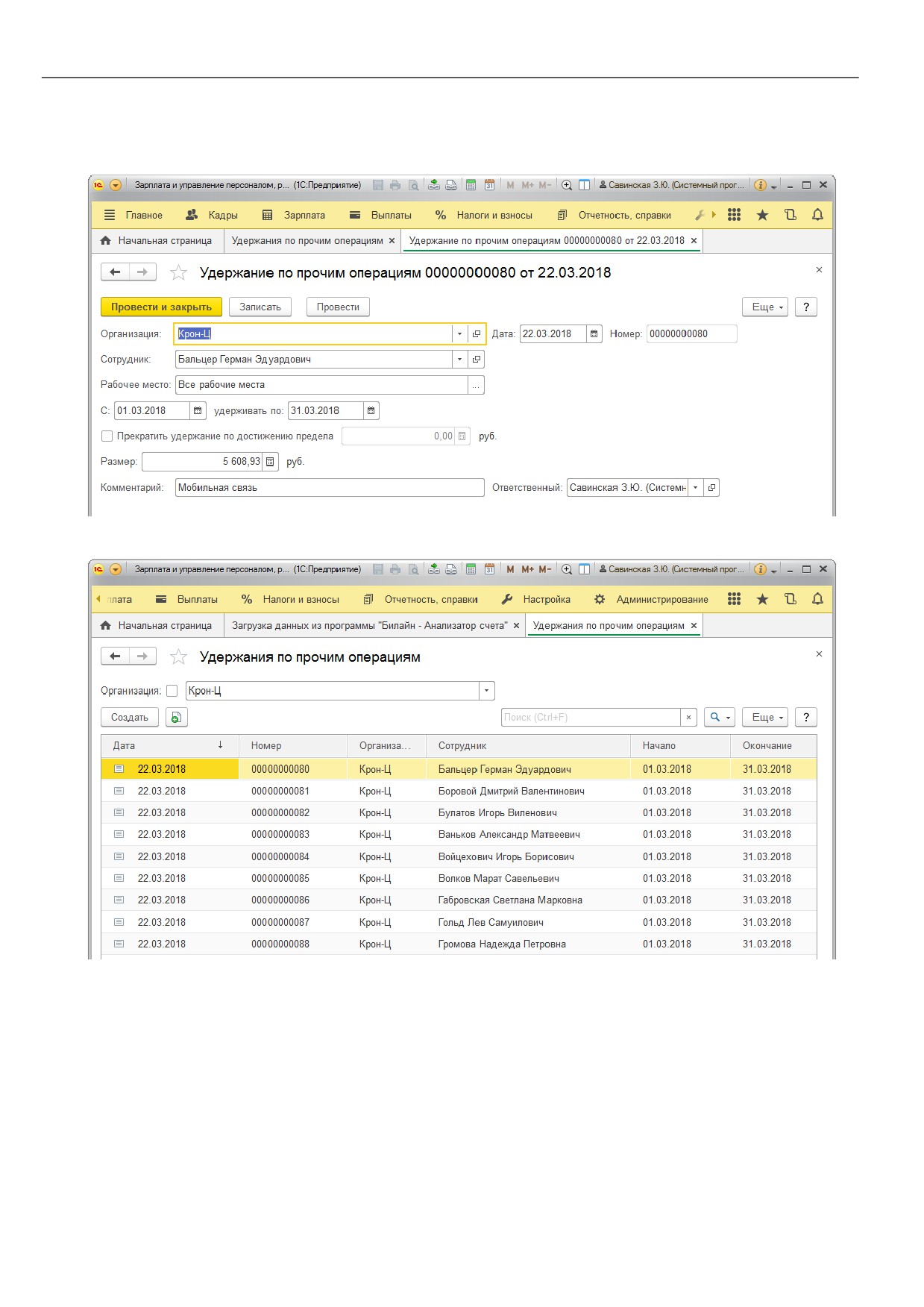This screenshot has width=924, height=1307.
Task: Open Кадры section in upper window
Action: [212, 215]
